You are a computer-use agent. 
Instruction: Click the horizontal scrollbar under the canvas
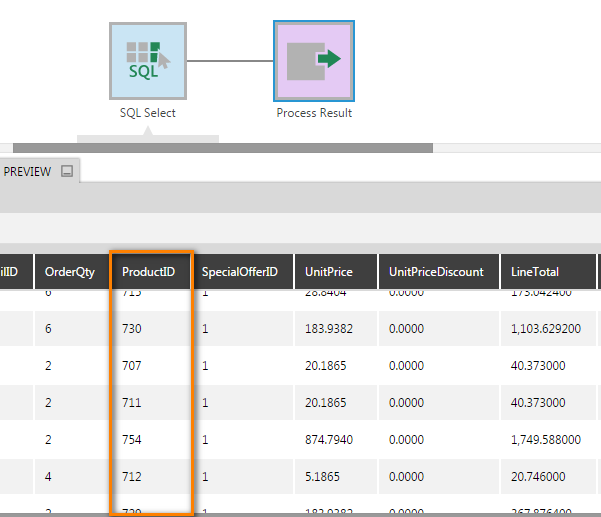[223, 148]
